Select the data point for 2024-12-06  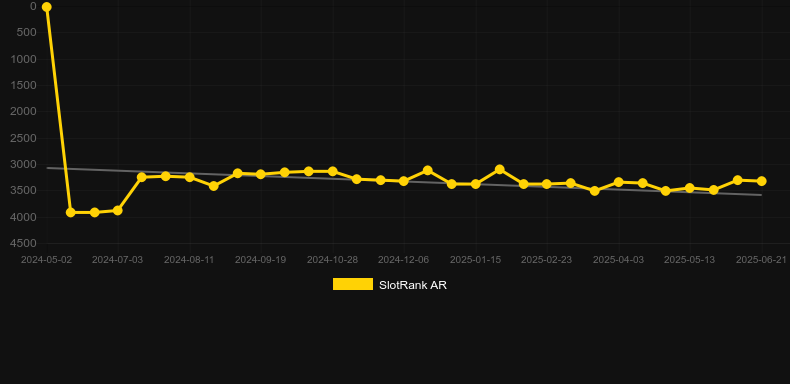[404, 181]
